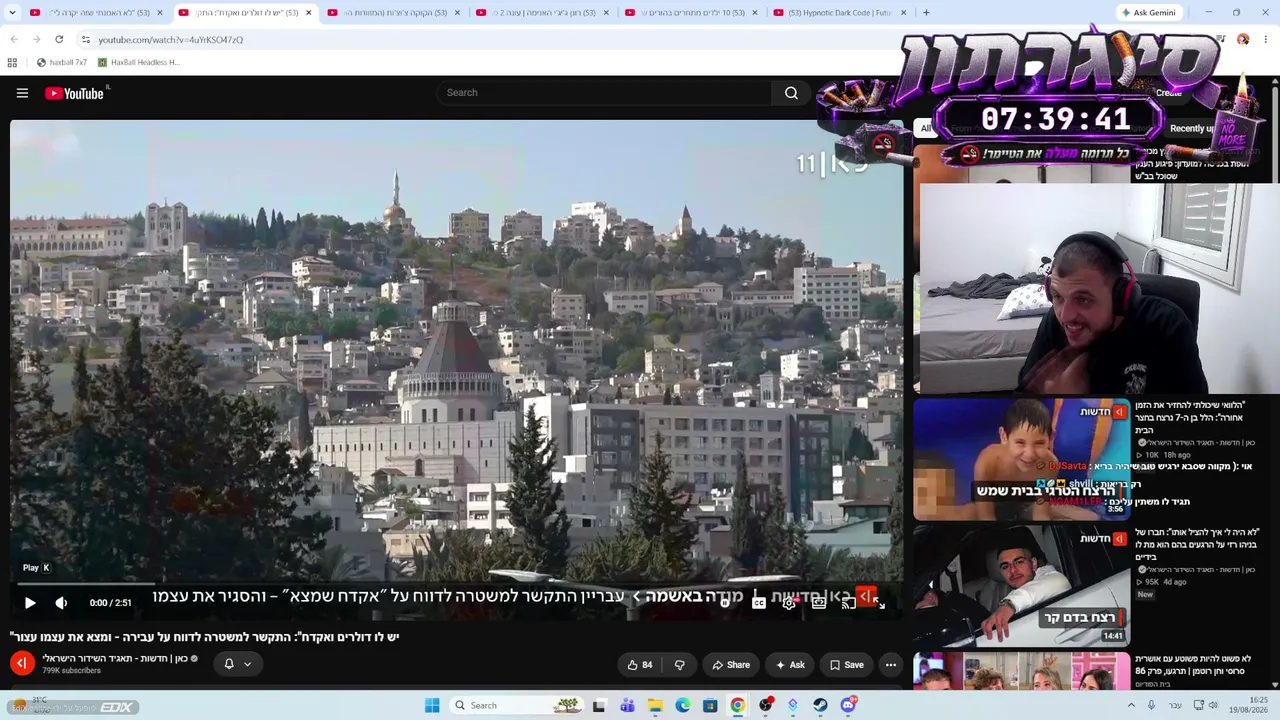1280x720 pixels.
Task: Switch to the 'לא האמנתי שזה יקרה' tab
Action: pyautogui.click(x=96, y=13)
